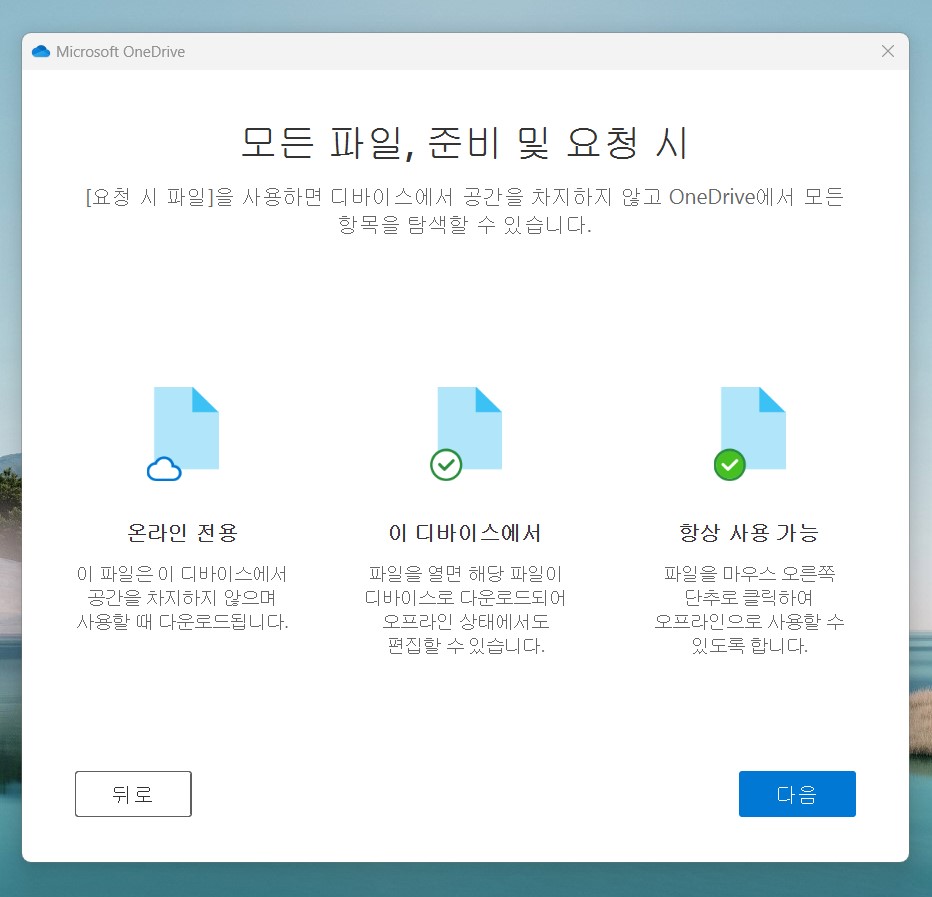Click the online-only file icon with cloud badge
This screenshot has height=897, width=932.
(x=183, y=433)
